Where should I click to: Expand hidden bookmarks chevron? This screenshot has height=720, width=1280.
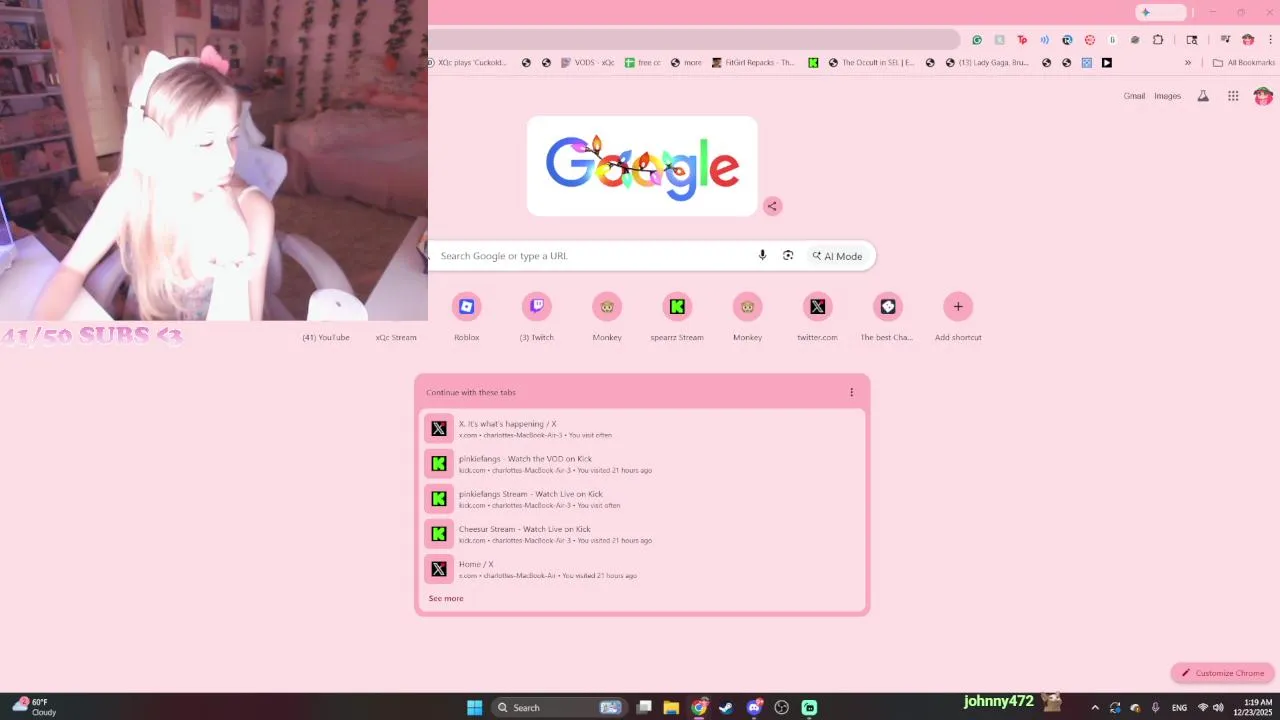(x=1188, y=62)
